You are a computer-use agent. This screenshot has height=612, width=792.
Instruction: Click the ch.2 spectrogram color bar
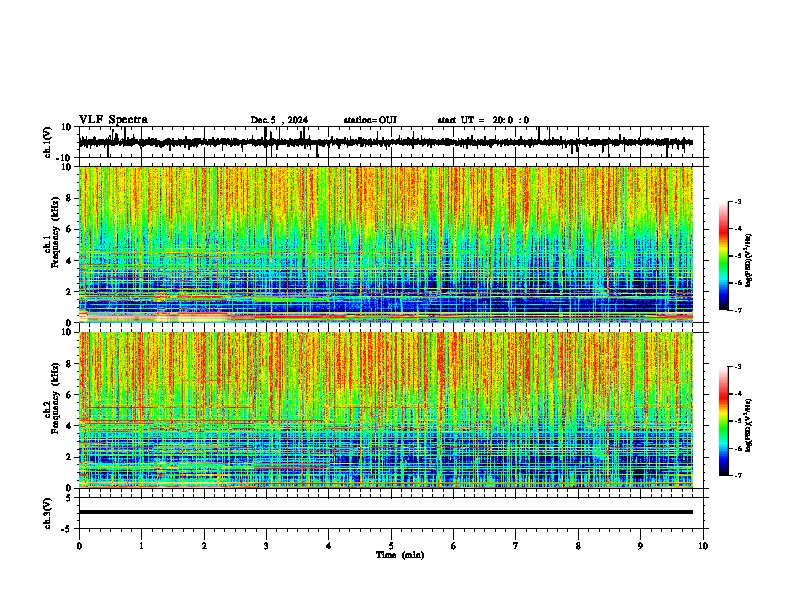click(723, 421)
